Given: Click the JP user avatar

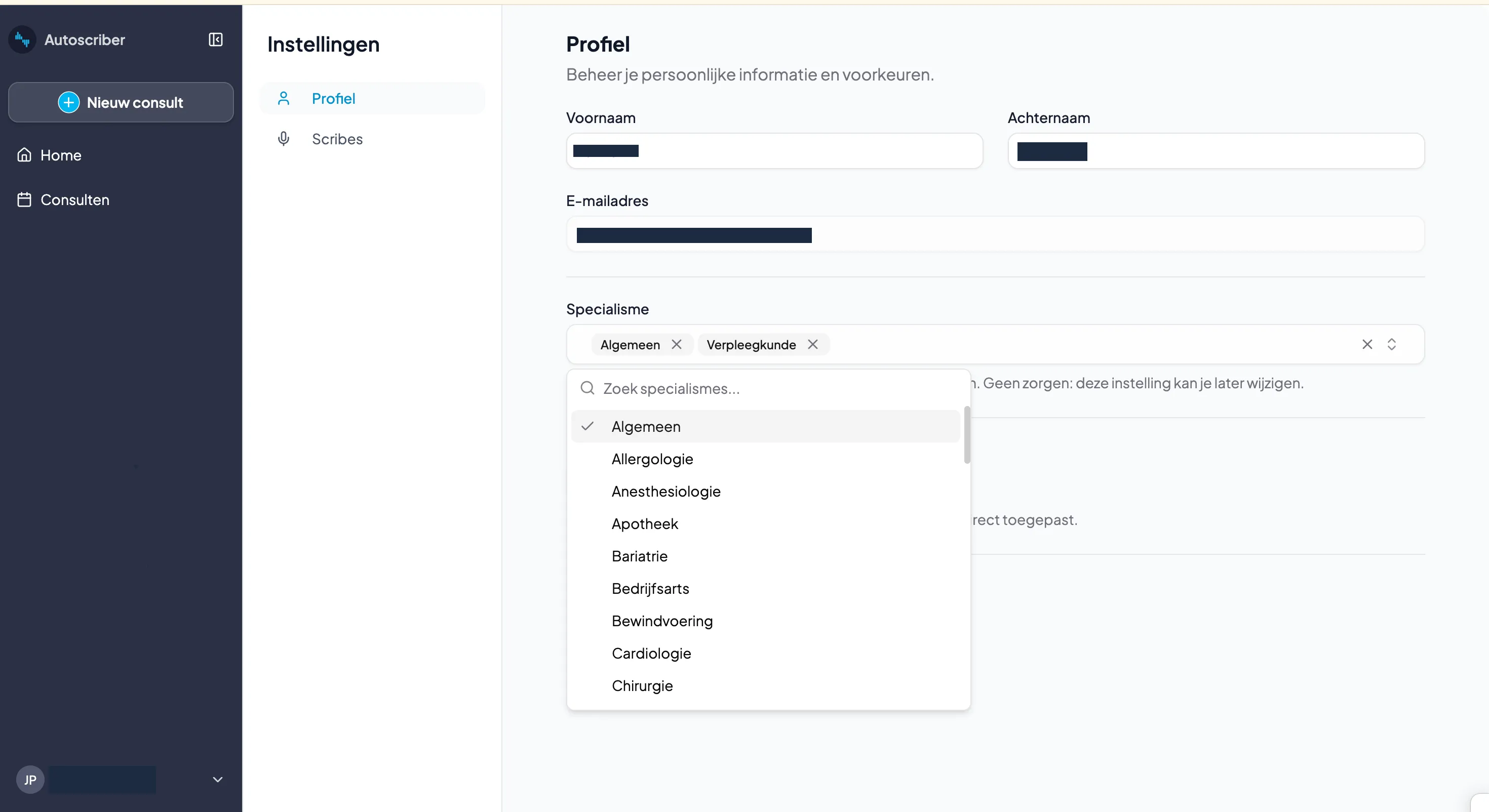Looking at the screenshot, I should (x=30, y=780).
